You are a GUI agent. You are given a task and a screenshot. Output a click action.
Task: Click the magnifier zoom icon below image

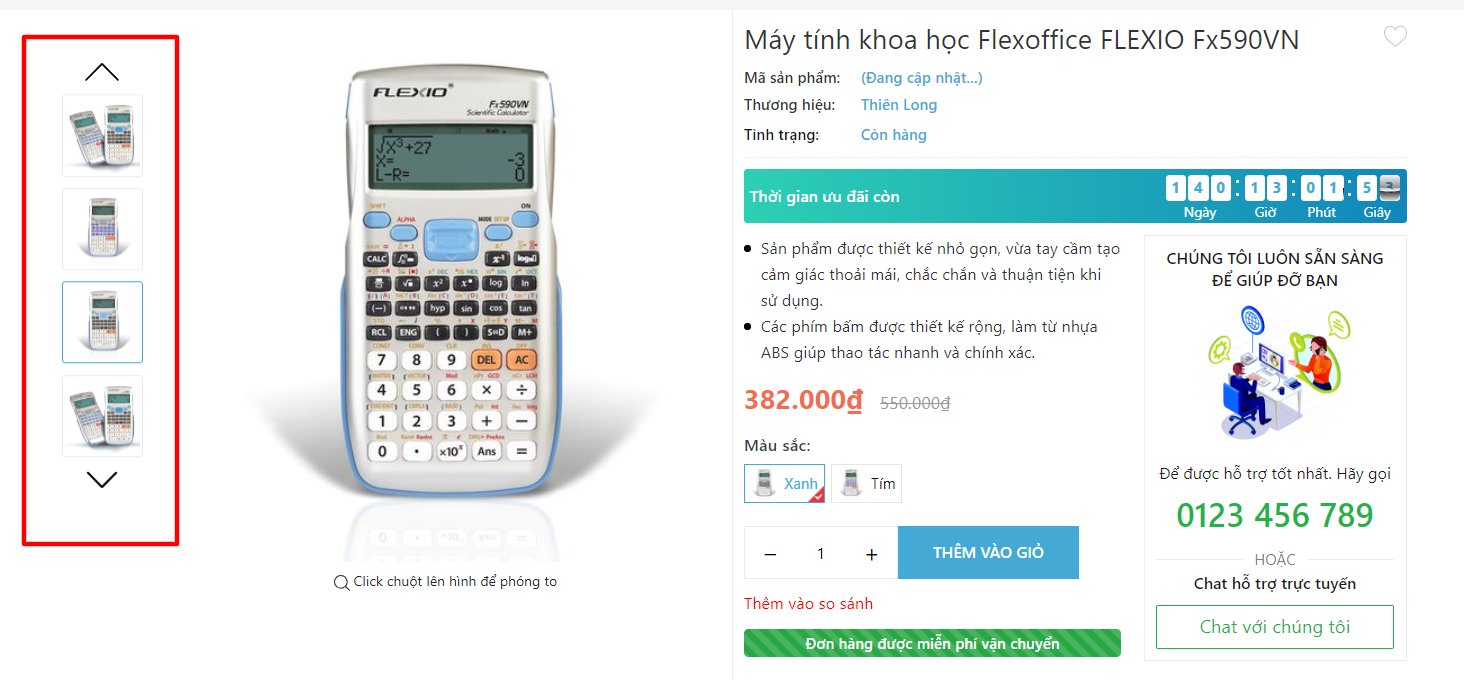(341, 582)
